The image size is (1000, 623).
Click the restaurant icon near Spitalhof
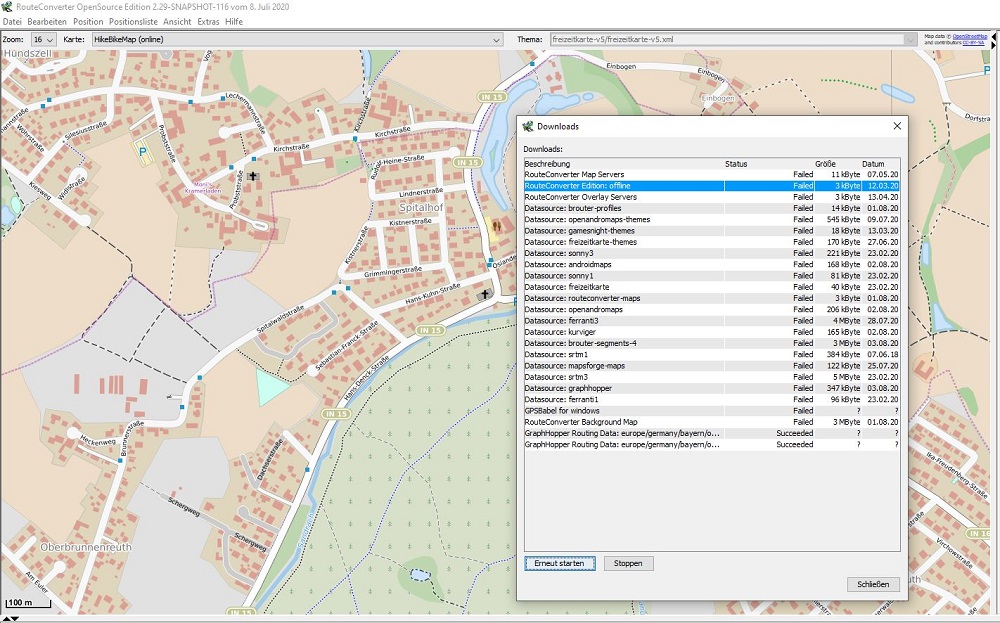click(x=497, y=226)
